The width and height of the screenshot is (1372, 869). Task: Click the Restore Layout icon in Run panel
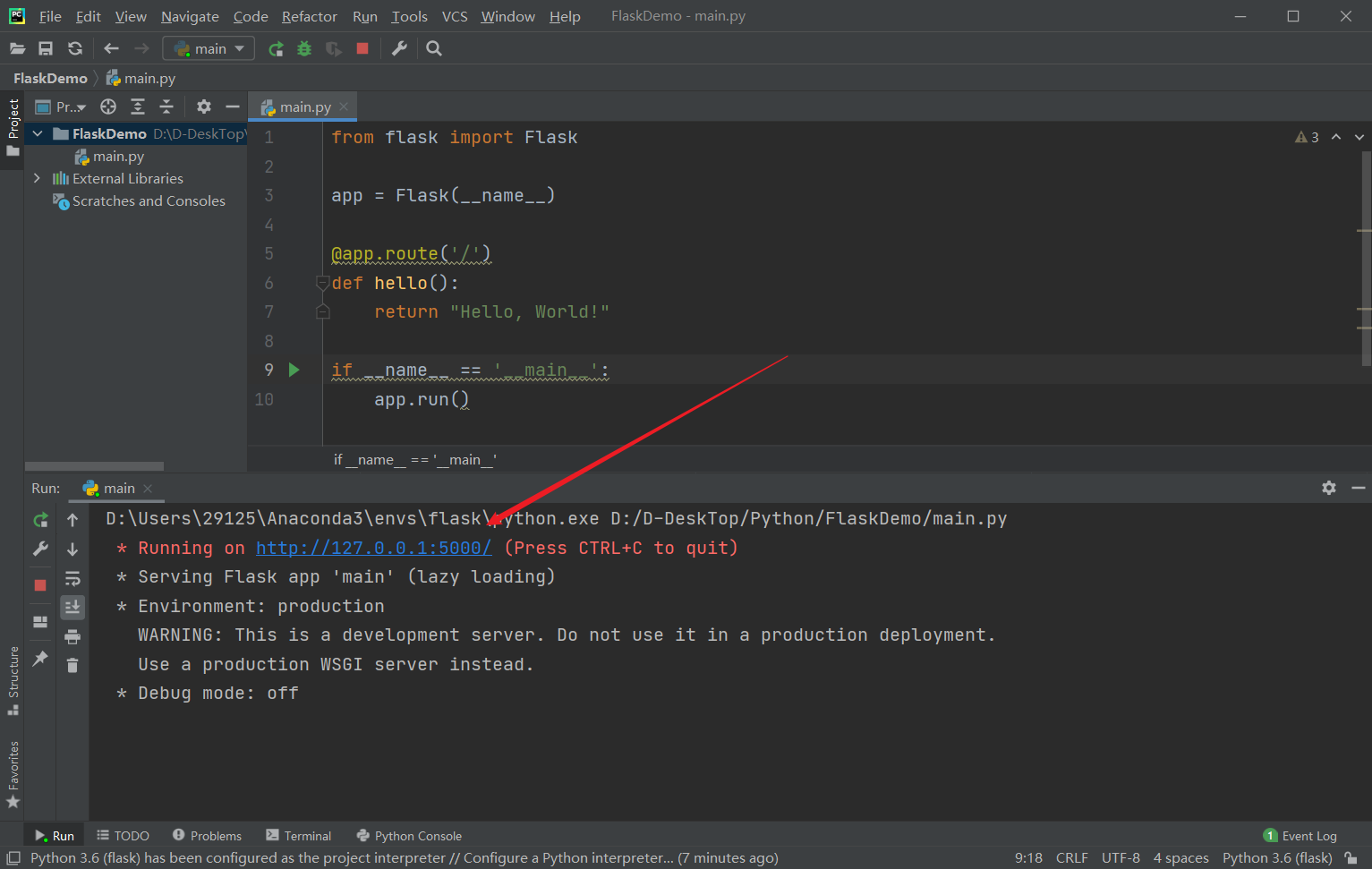[x=40, y=621]
